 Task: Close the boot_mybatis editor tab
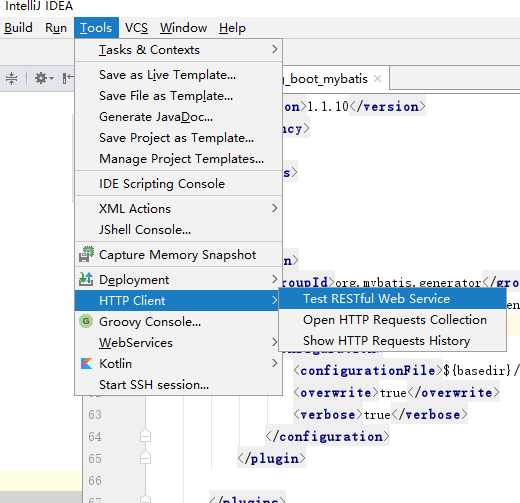[x=378, y=79]
